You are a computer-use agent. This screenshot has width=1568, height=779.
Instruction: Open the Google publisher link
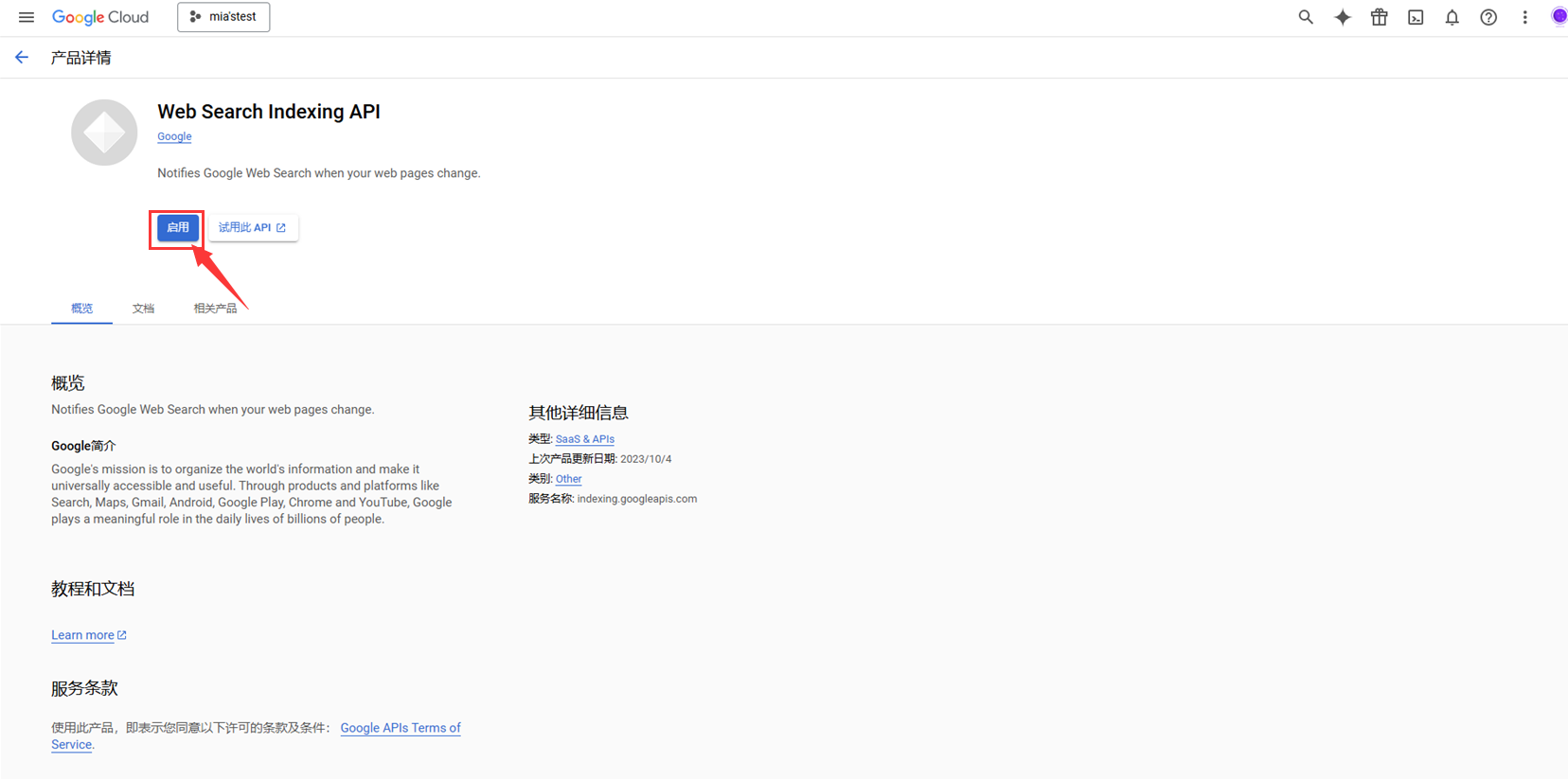[x=174, y=136]
